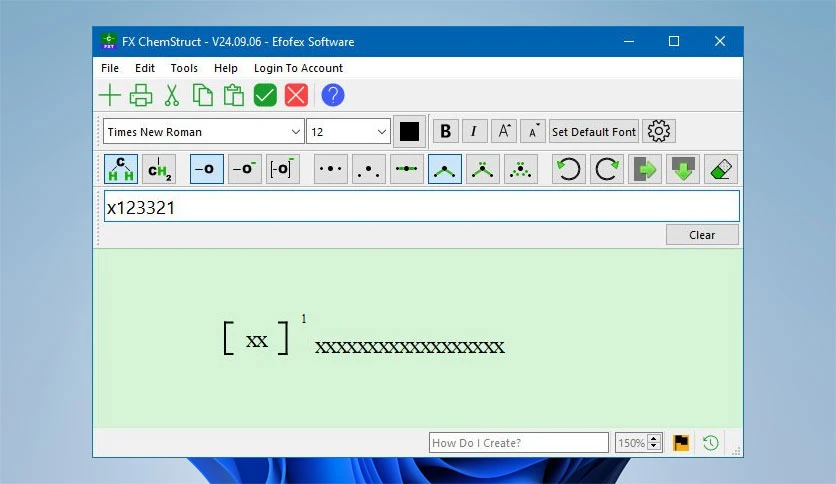Click the long xxxxxxxx text in canvas
The height and width of the screenshot is (484, 836).
click(409, 347)
